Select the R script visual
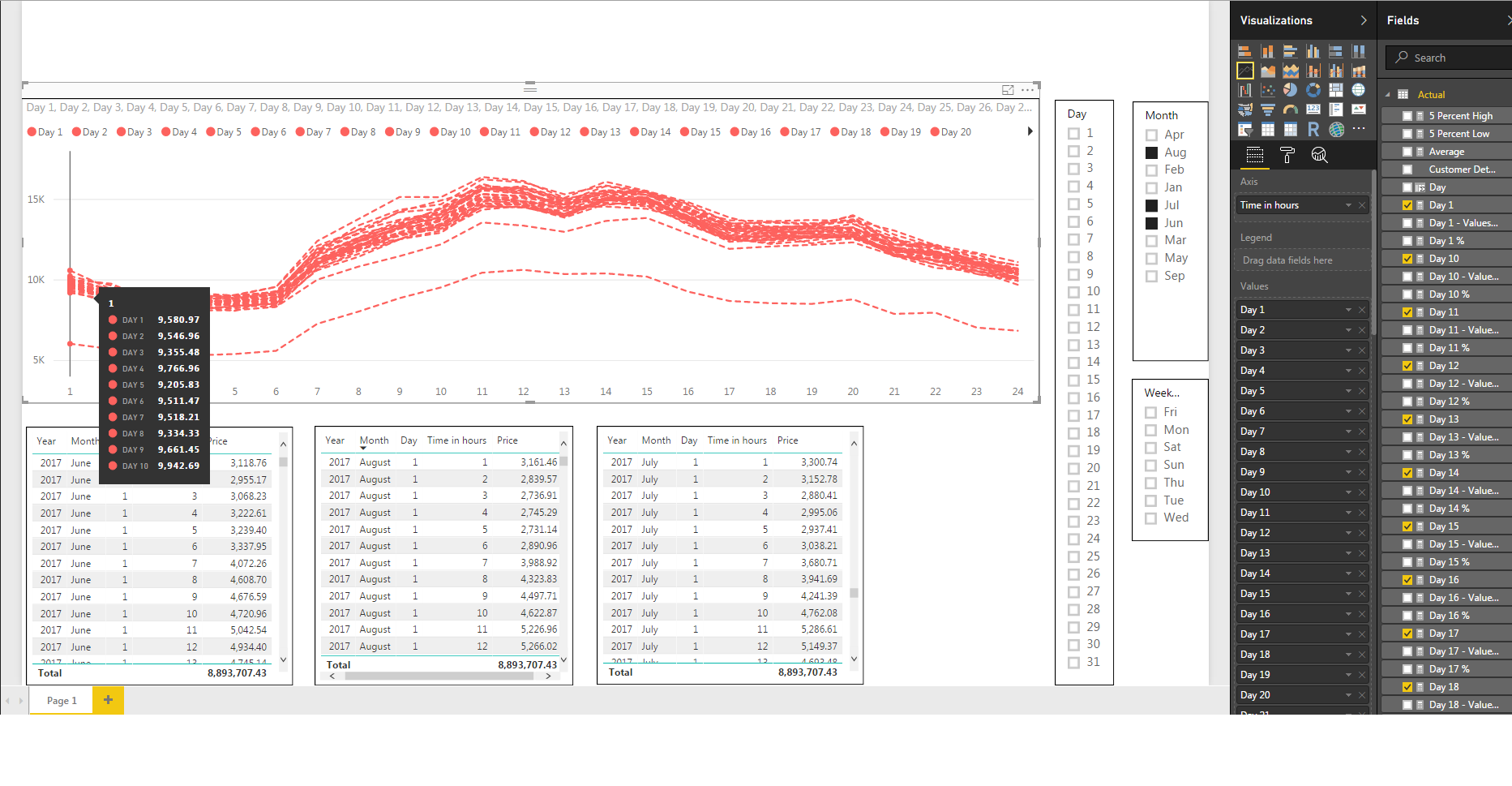 [1313, 129]
